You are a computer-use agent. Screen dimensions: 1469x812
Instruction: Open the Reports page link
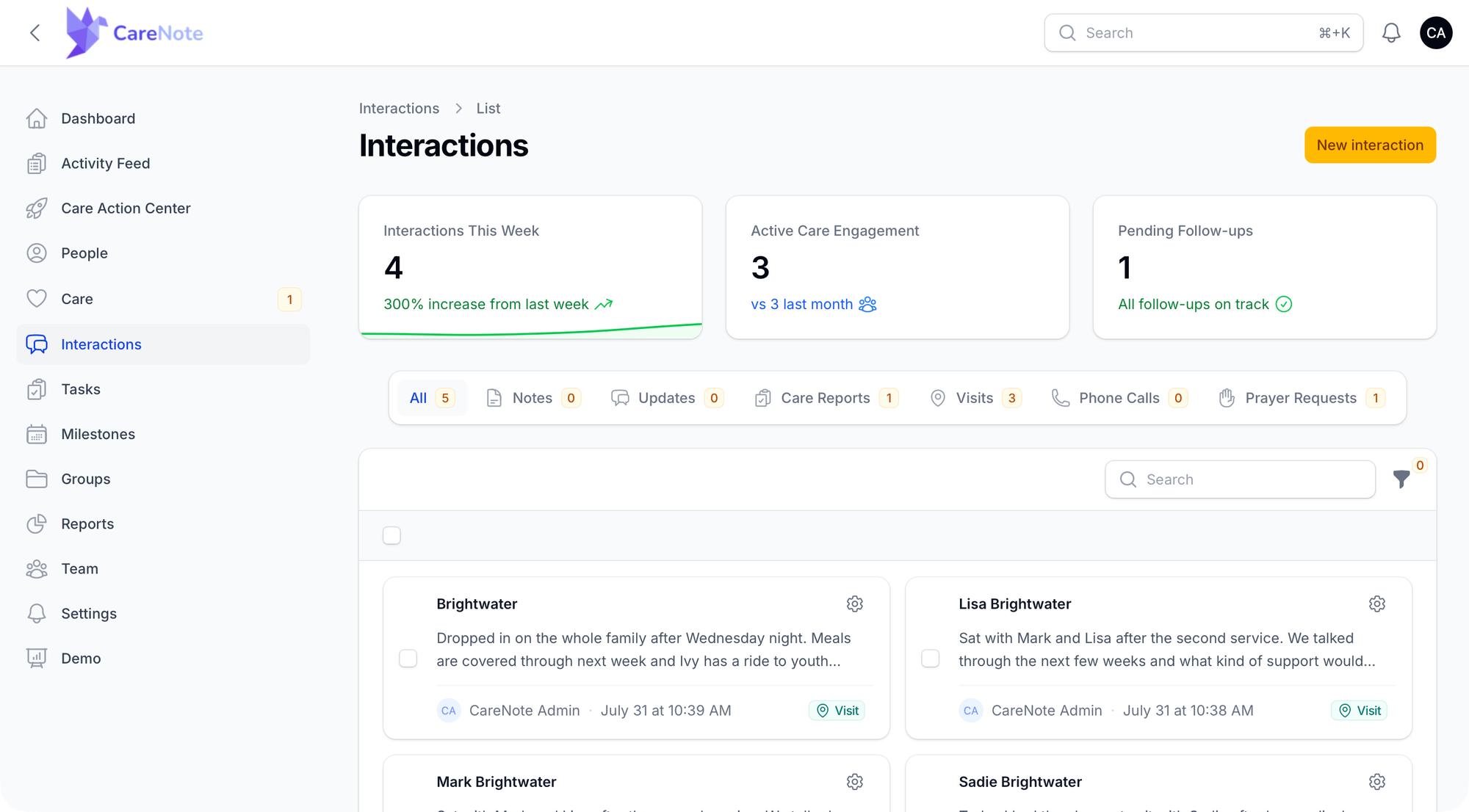coord(87,523)
